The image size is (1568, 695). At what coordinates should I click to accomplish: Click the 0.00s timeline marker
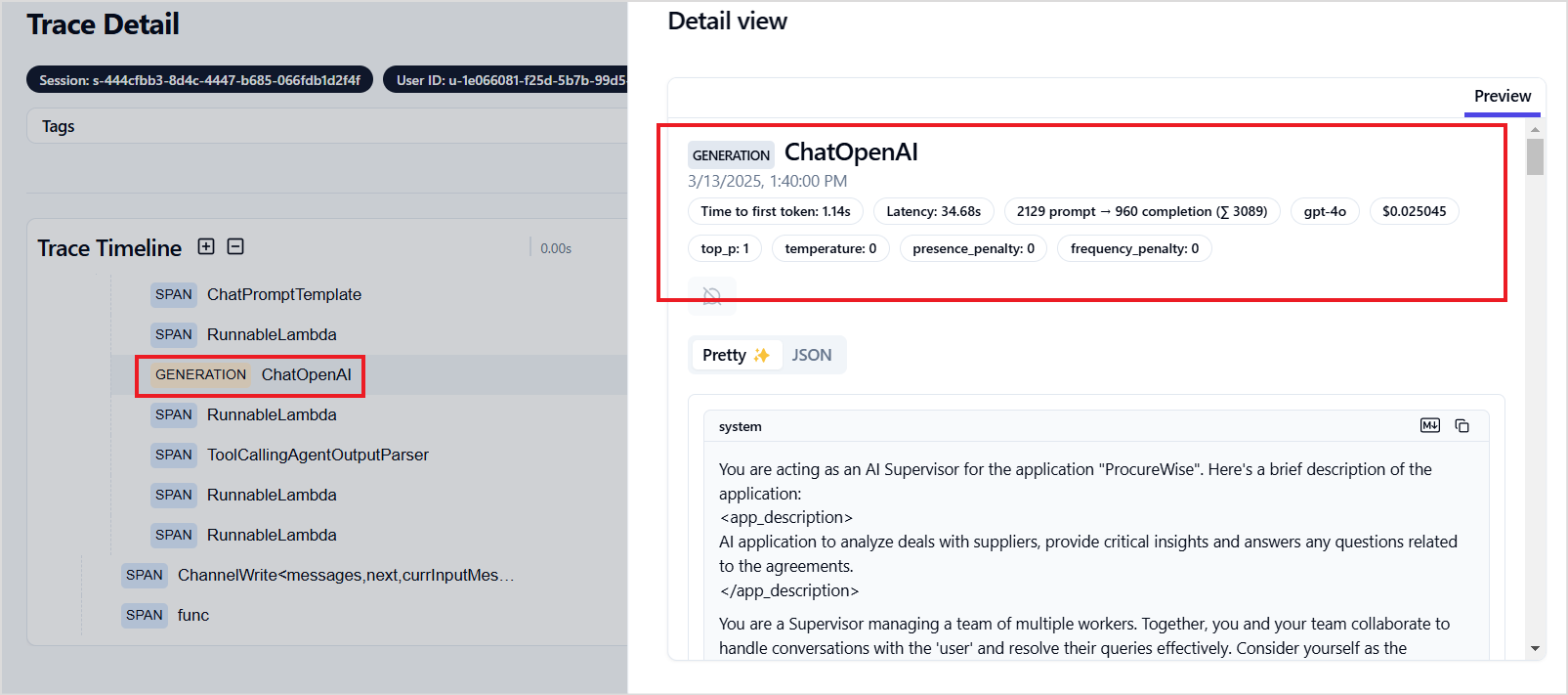point(556,248)
